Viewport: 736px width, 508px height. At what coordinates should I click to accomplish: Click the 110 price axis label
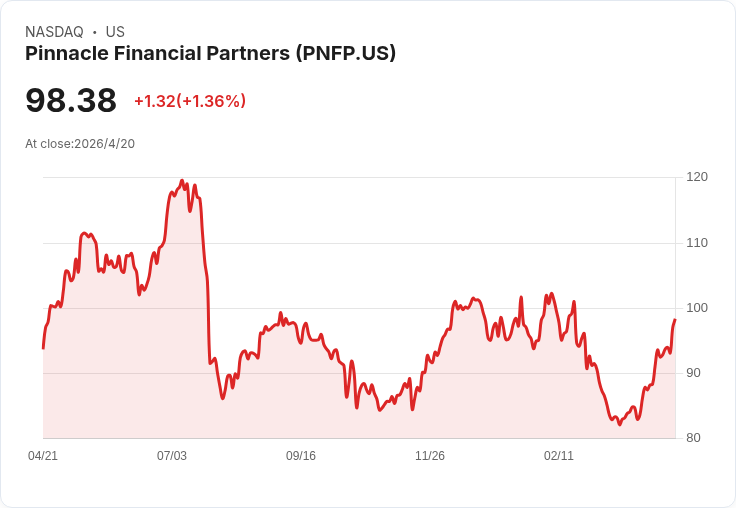click(x=697, y=243)
